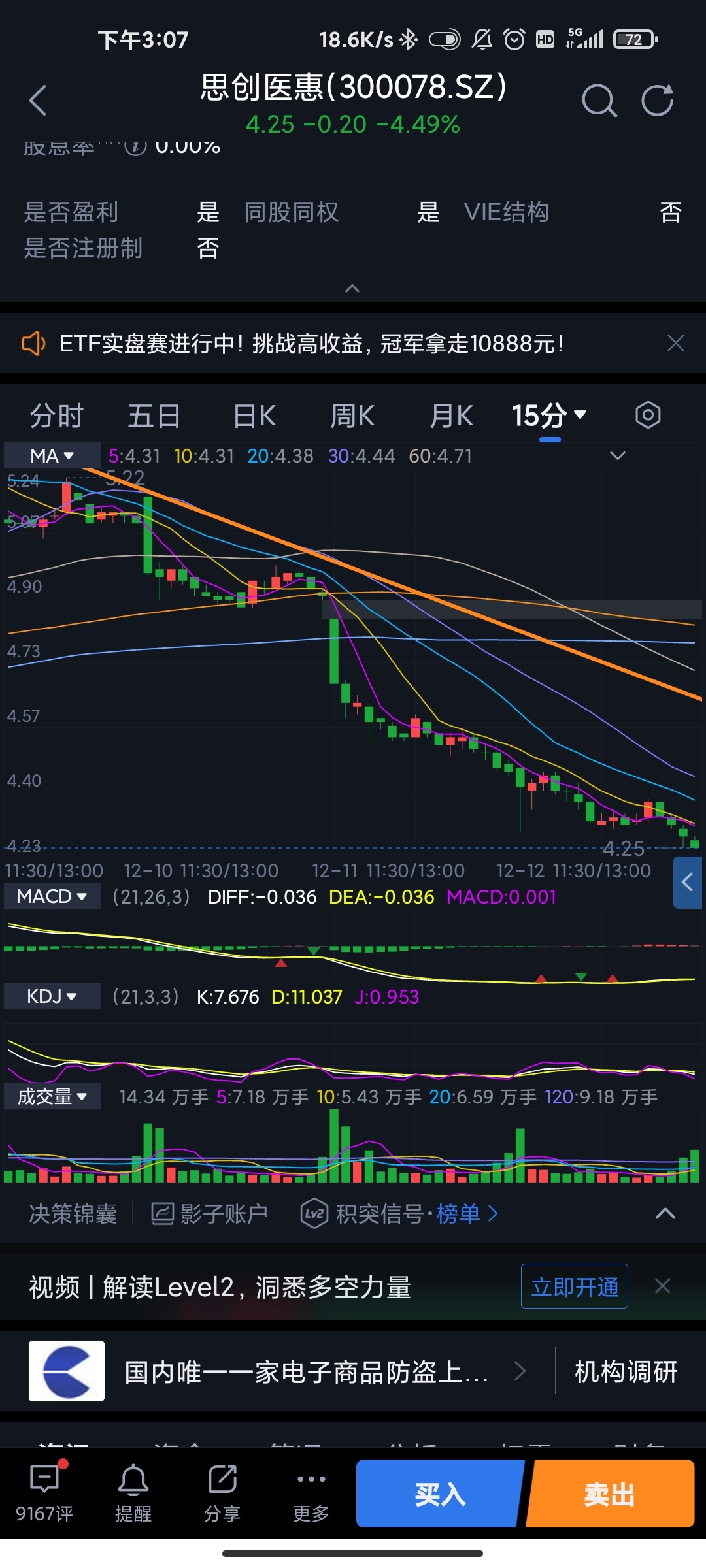The width and height of the screenshot is (706, 1568).
Task: Tap the Bluetooth status icon
Action: [409, 40]
